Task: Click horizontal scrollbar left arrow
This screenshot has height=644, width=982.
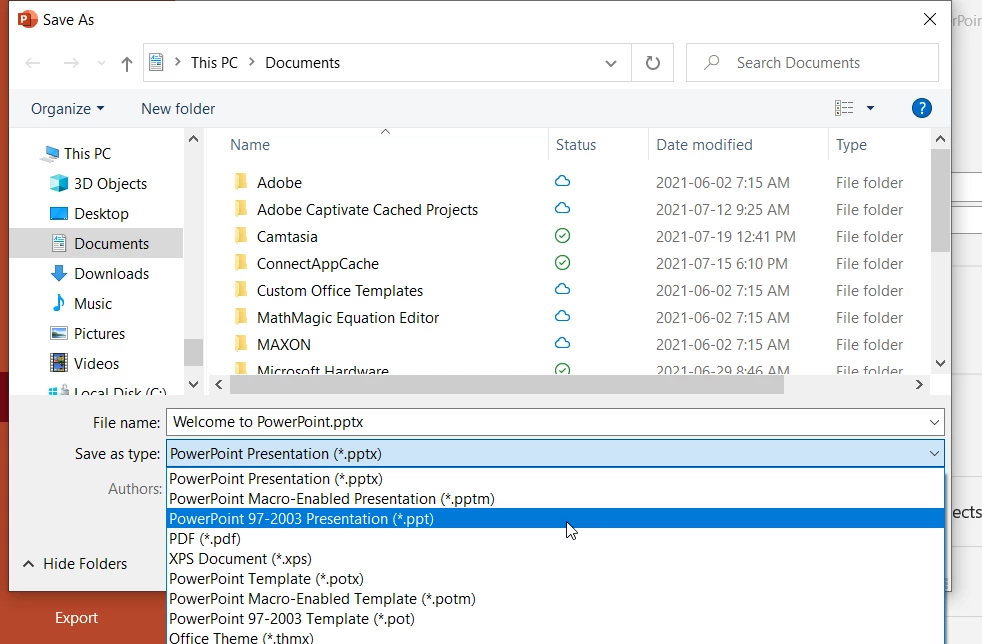Action: point(219,385)
